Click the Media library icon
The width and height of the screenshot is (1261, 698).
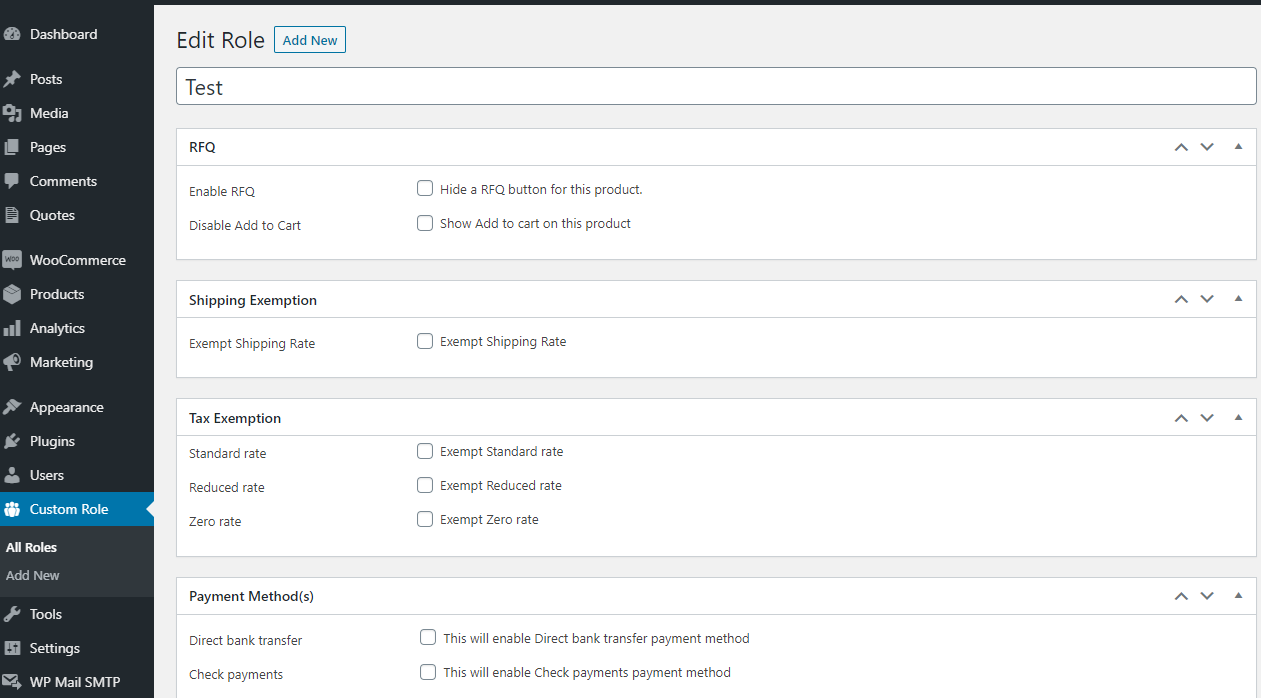(x=12, y=113)
